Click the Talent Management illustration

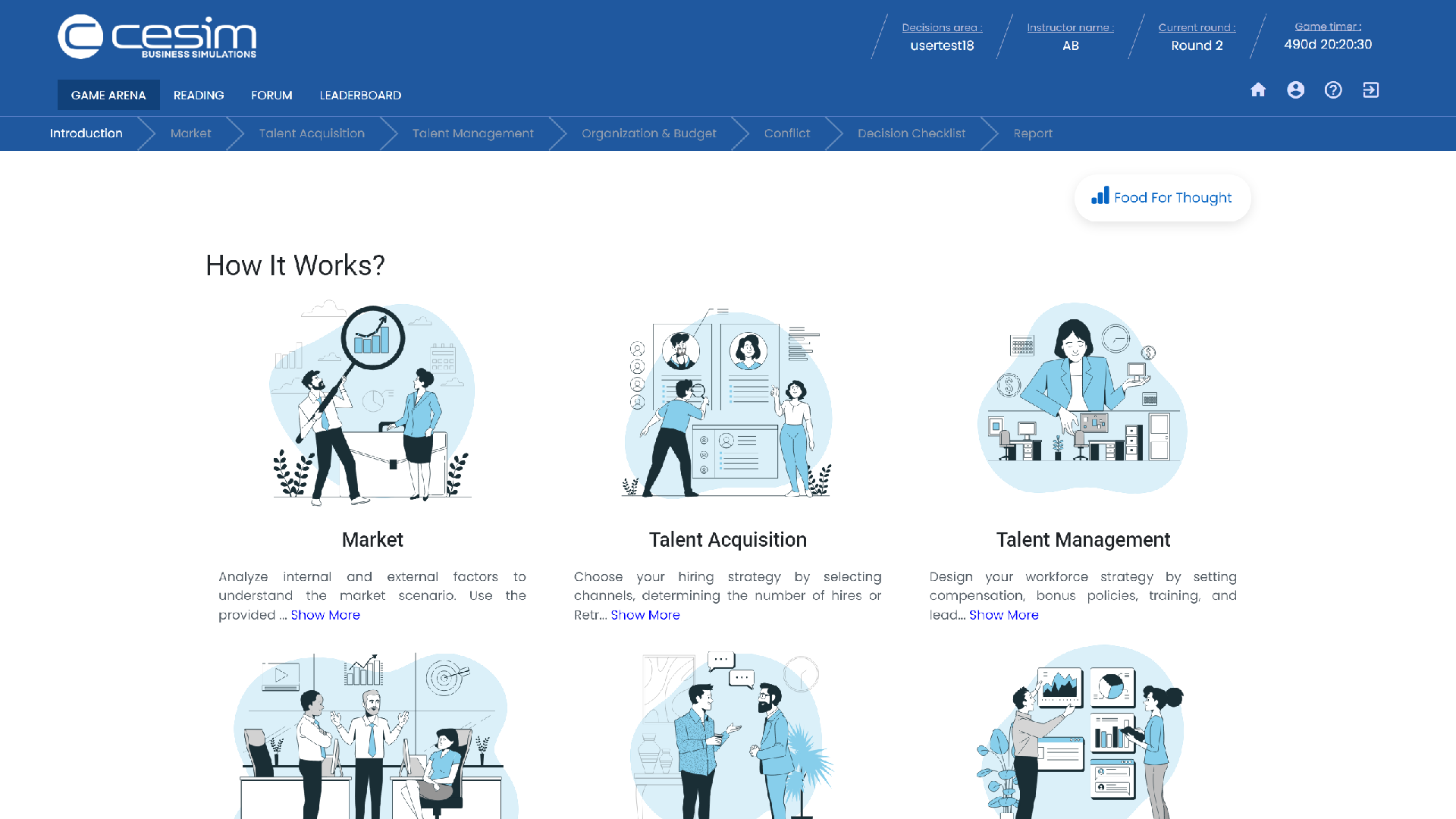(x=1082, y=398)
